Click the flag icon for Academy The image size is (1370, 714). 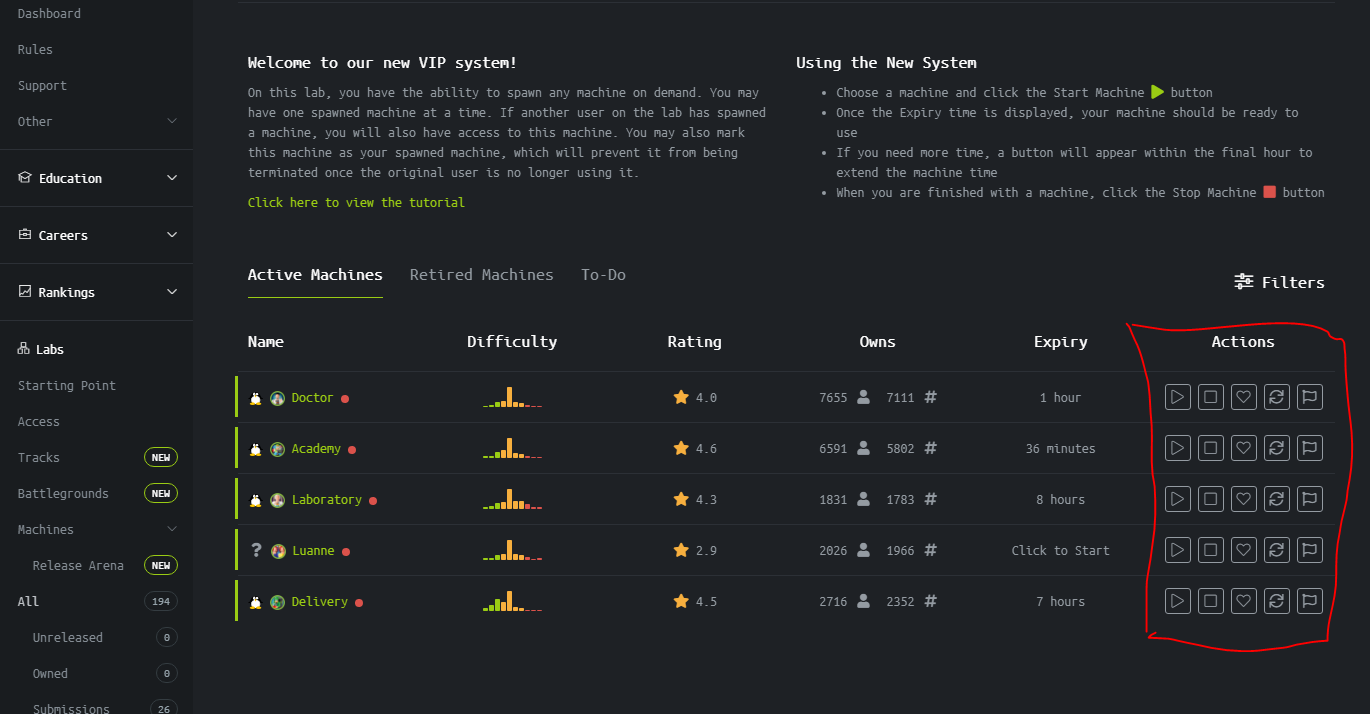pos(1309,448)
